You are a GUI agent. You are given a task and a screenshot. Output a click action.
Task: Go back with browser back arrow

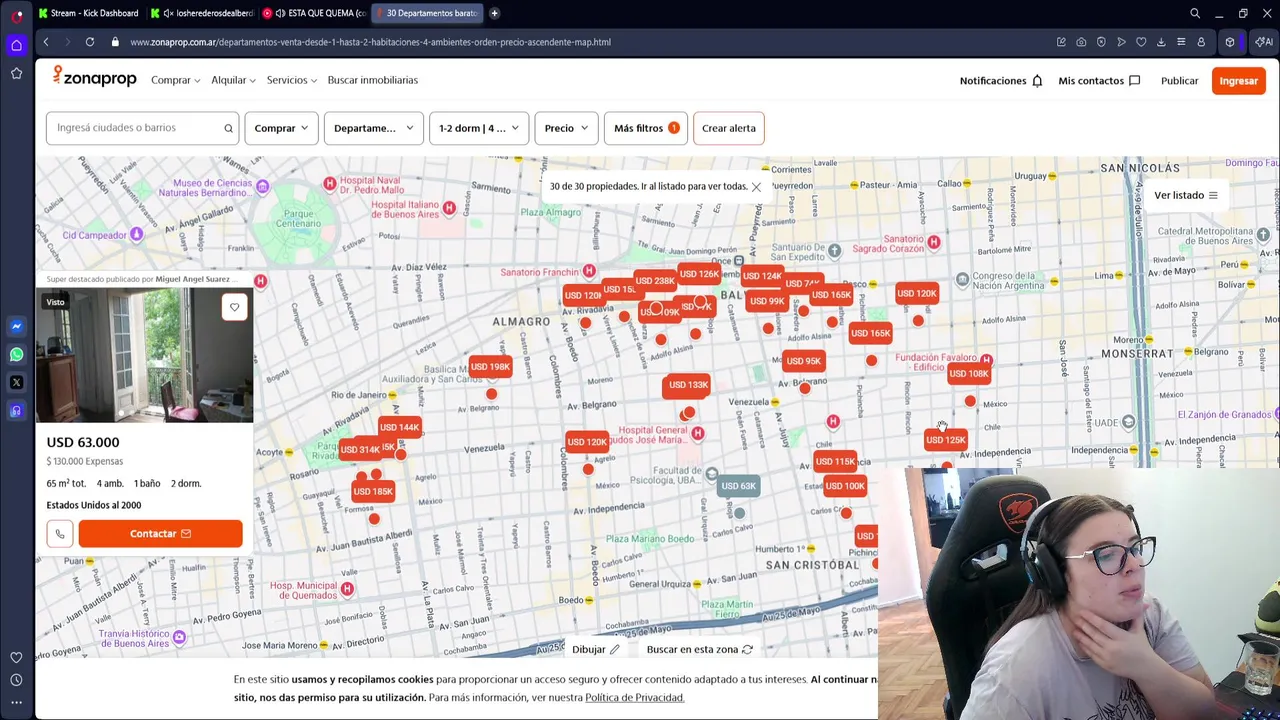point(46,42)
